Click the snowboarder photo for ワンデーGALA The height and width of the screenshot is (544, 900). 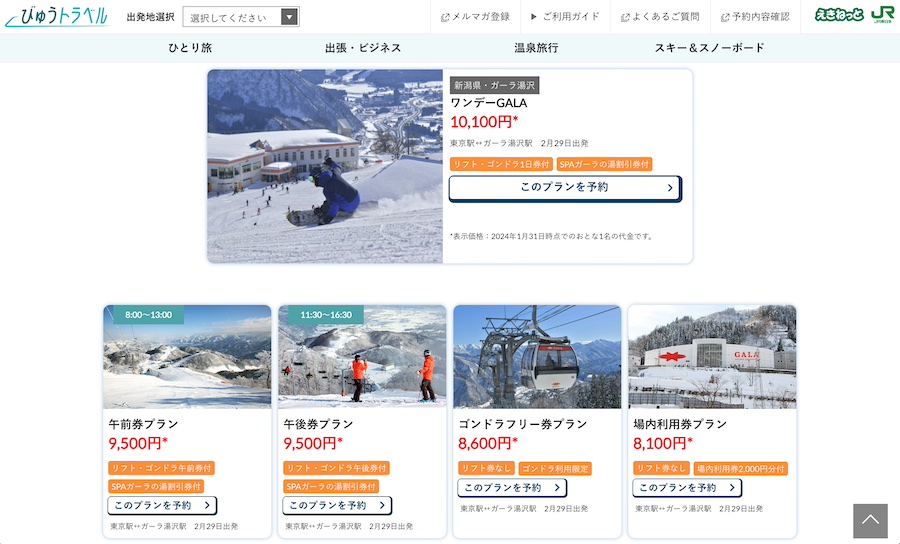(325, 166)
